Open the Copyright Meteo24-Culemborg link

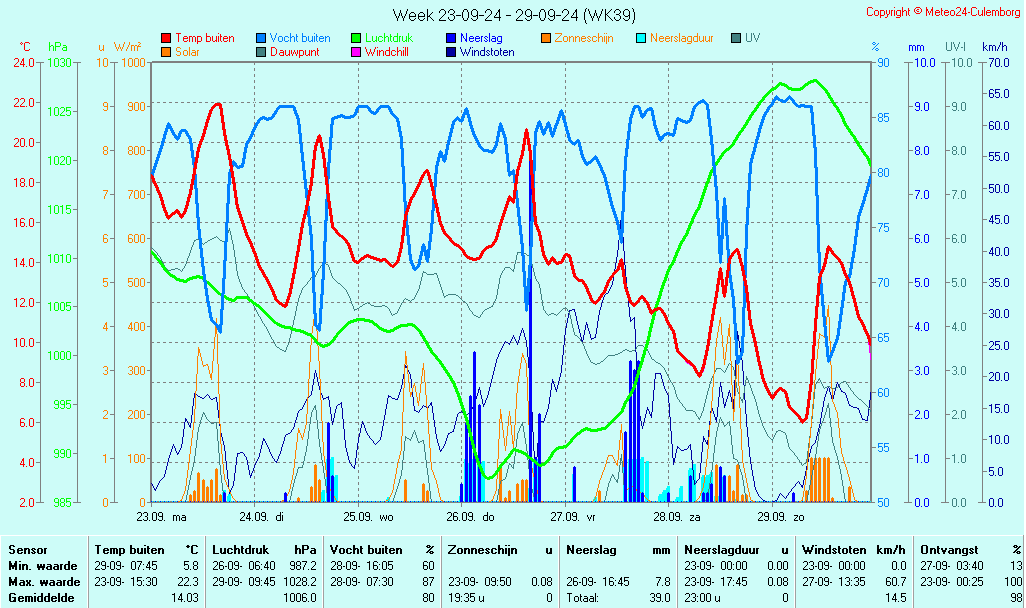[x=942, y=12]
